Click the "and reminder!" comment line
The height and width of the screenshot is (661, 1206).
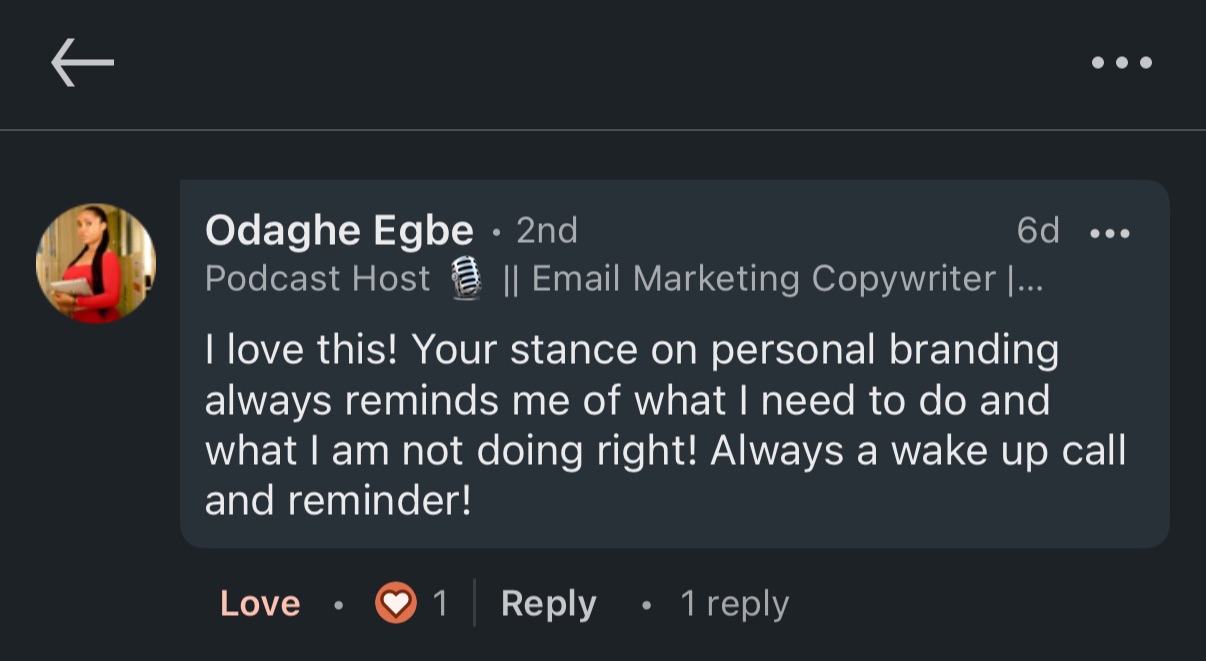pos(337,501)
